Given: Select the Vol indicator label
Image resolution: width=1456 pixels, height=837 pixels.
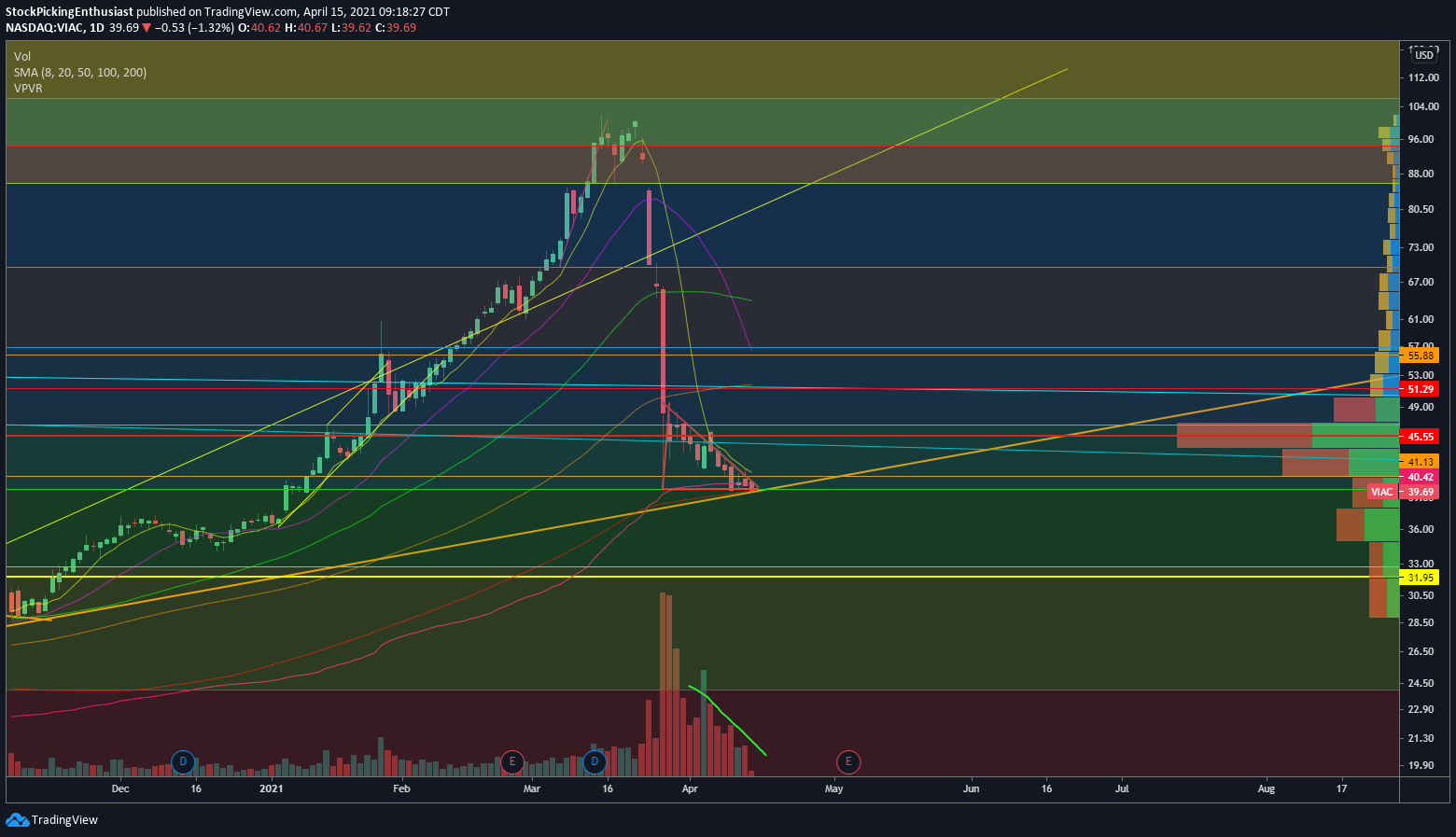Looking at the screenshot, I should click(x=22, y=57).
